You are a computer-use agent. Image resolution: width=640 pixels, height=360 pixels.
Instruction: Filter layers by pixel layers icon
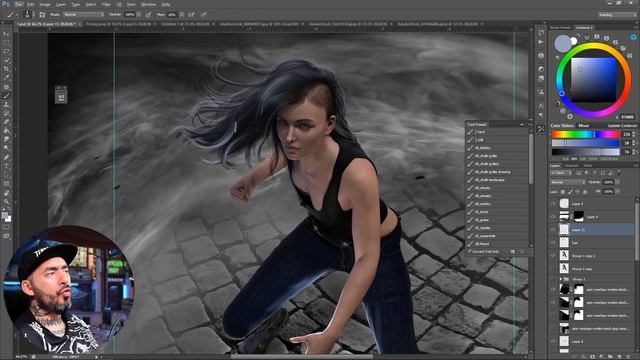578,173
